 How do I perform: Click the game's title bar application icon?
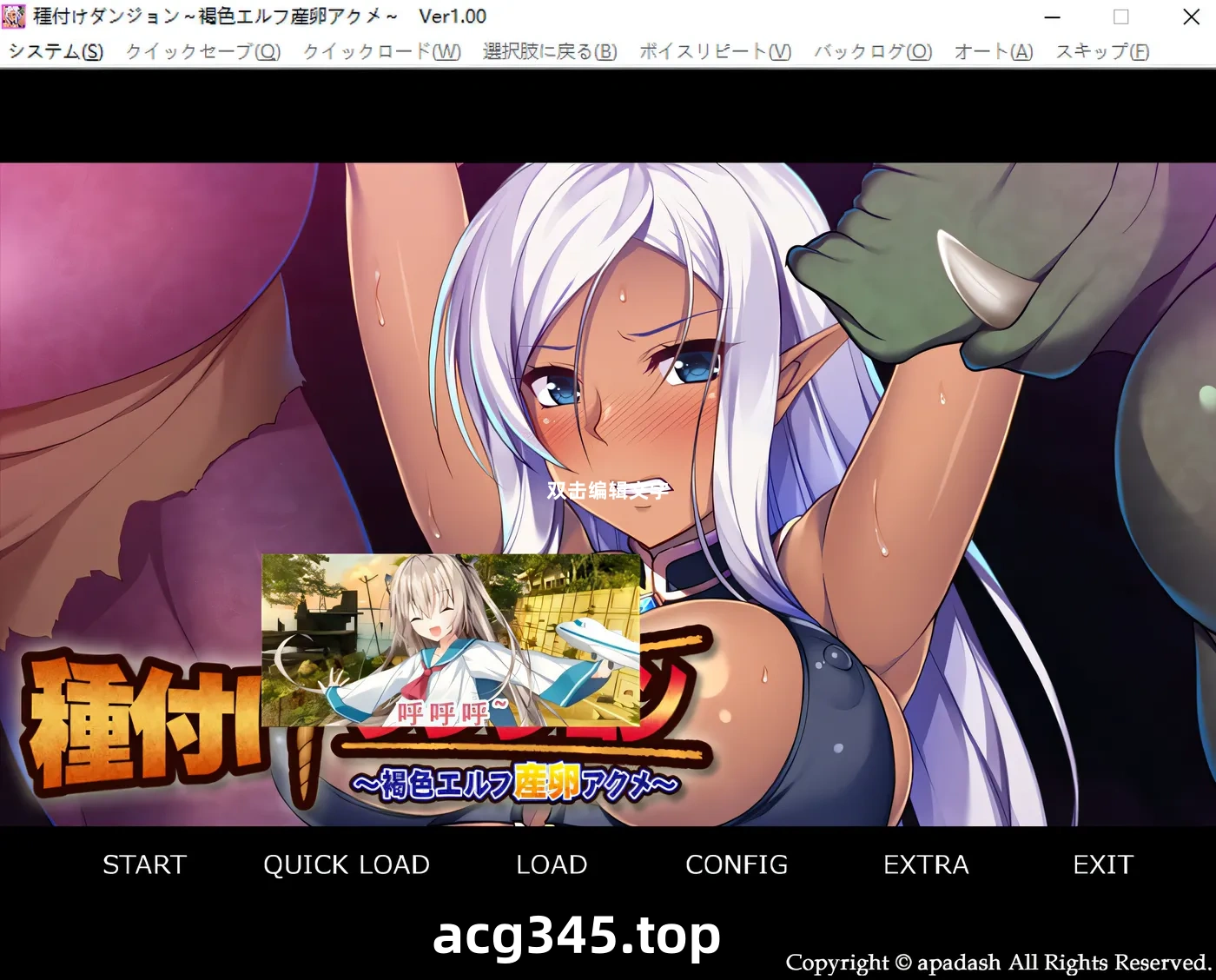(13, 16)
